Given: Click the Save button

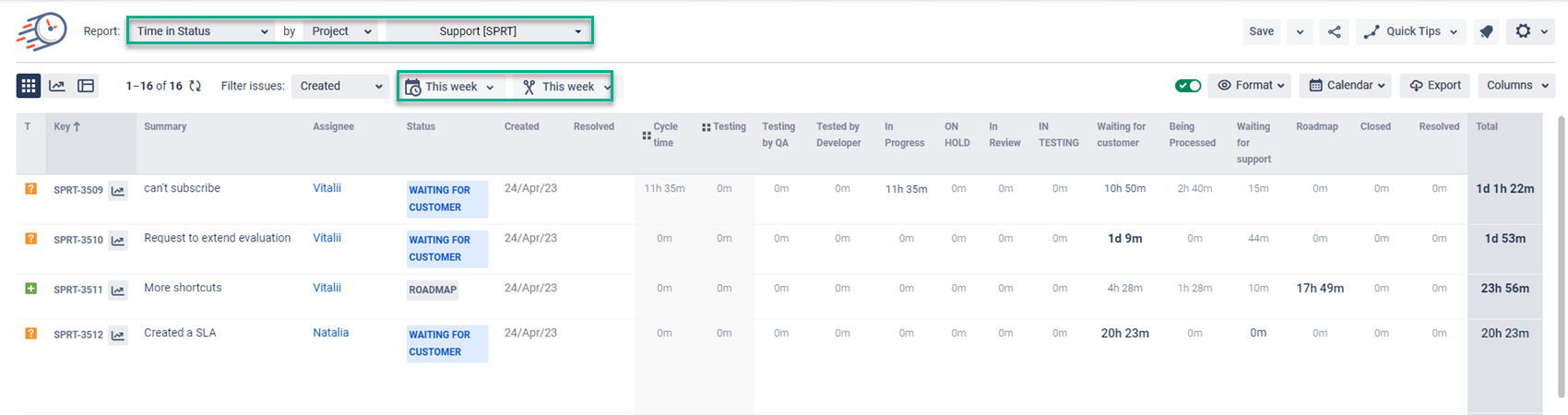Looking at the screenshot, I should click(x=1261, y=31).
